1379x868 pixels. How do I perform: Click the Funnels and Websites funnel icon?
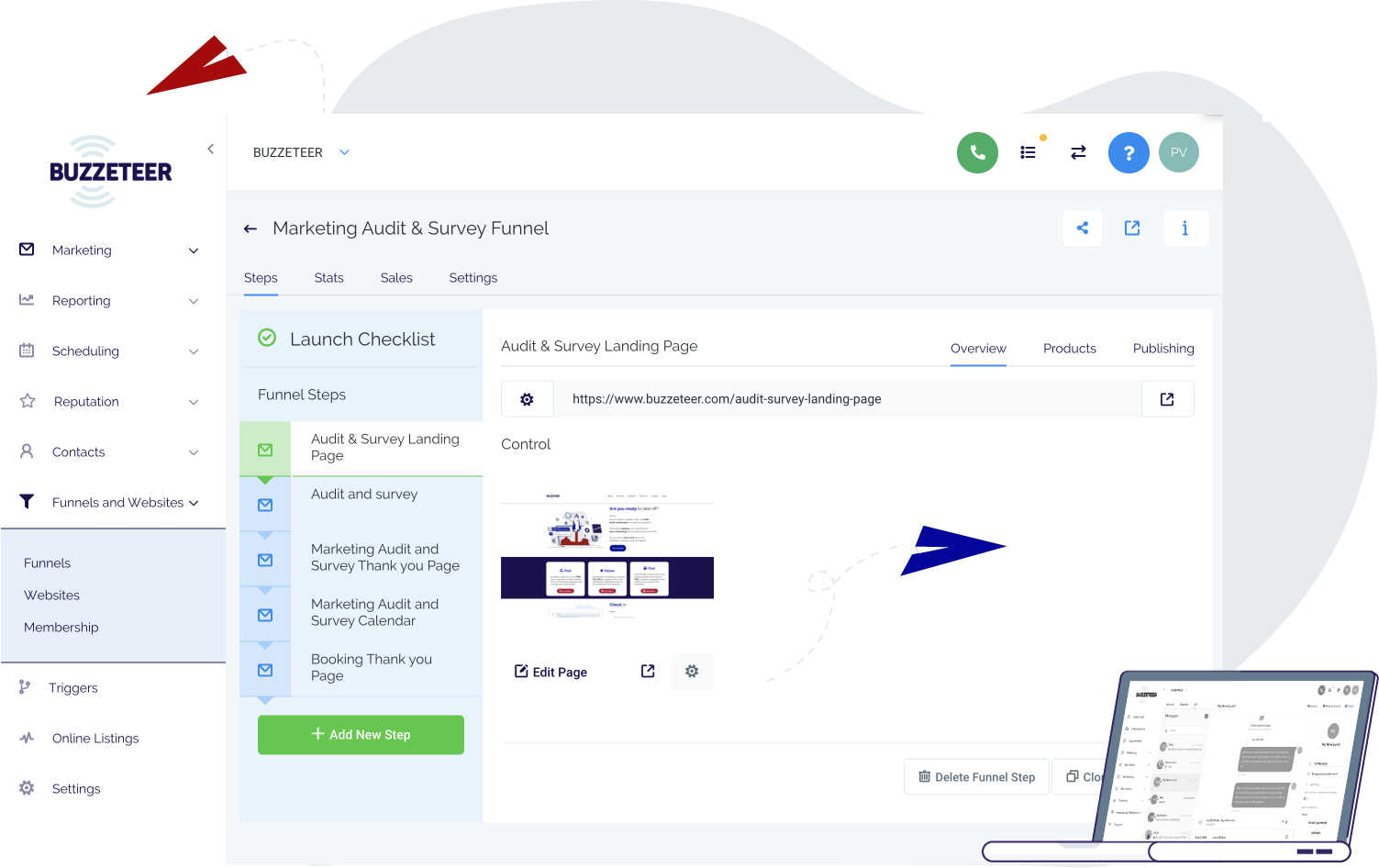[27, 502]
